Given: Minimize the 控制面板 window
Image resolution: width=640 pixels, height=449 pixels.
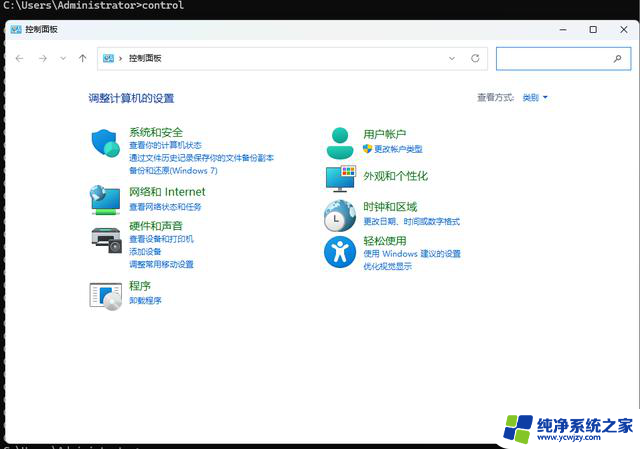Looking at the screenshot, I should tap(563, 29).
